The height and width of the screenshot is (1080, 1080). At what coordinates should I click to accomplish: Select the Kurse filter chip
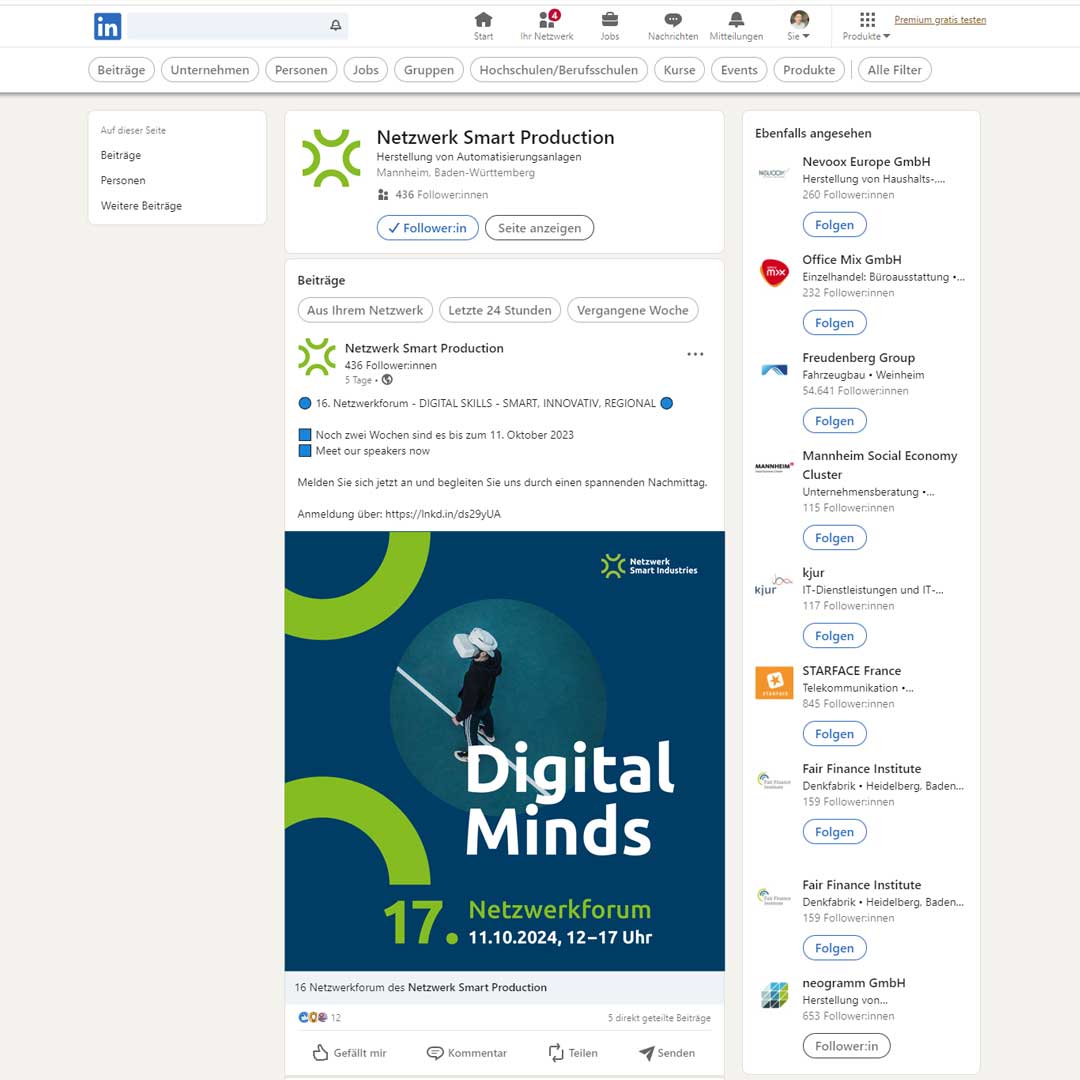click(679, 70)
